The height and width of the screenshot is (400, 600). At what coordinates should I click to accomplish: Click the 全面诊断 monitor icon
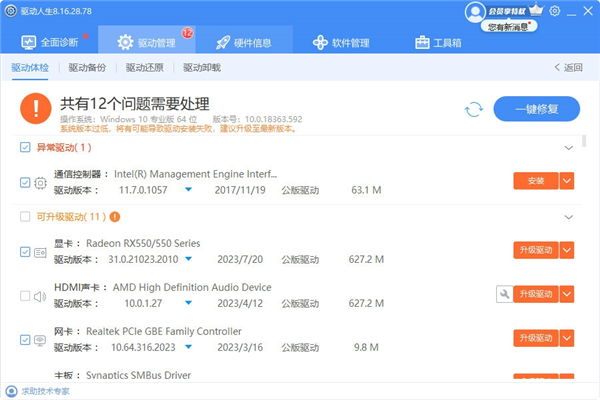coord(29,42)
